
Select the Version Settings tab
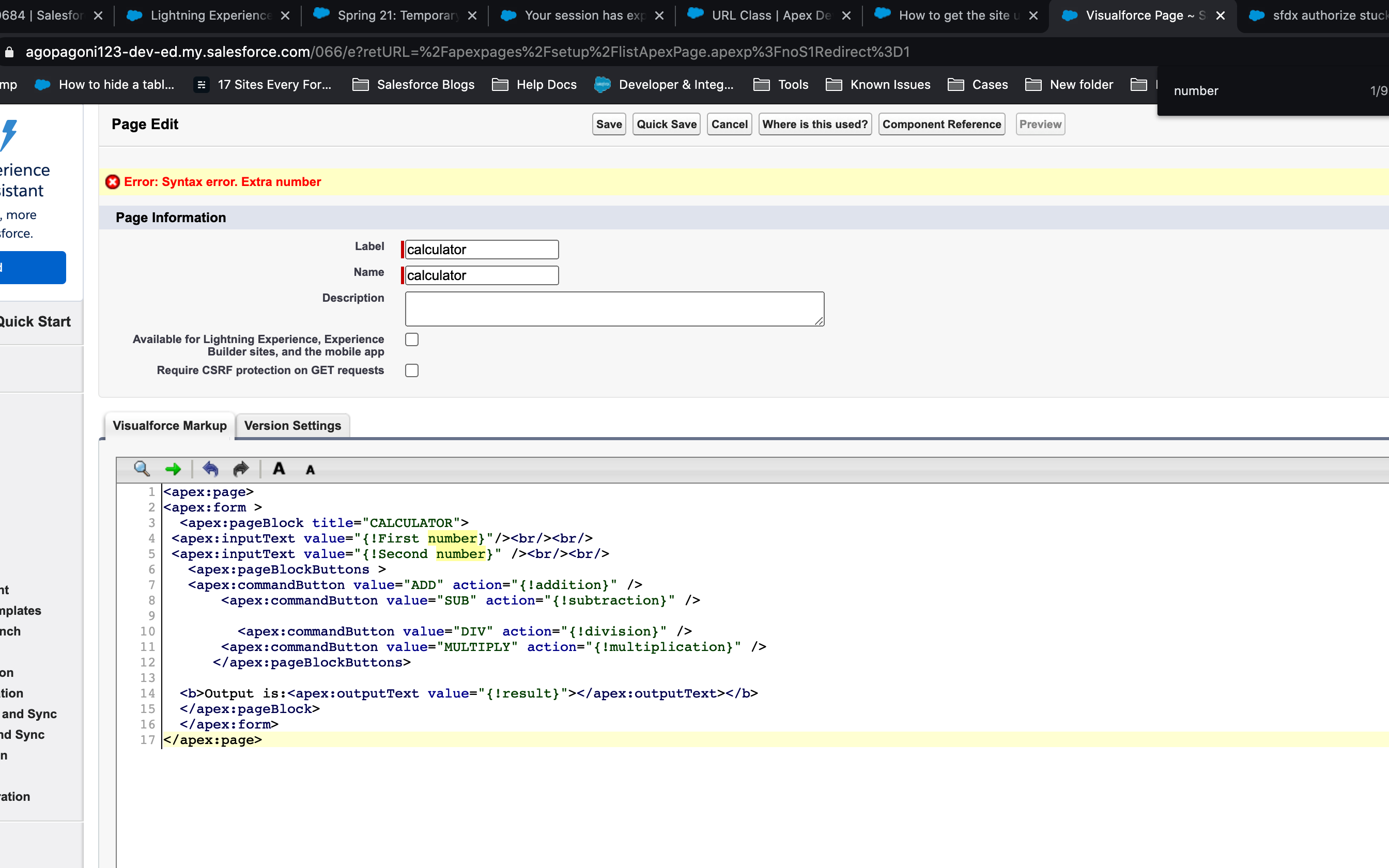tap(292, 425)
